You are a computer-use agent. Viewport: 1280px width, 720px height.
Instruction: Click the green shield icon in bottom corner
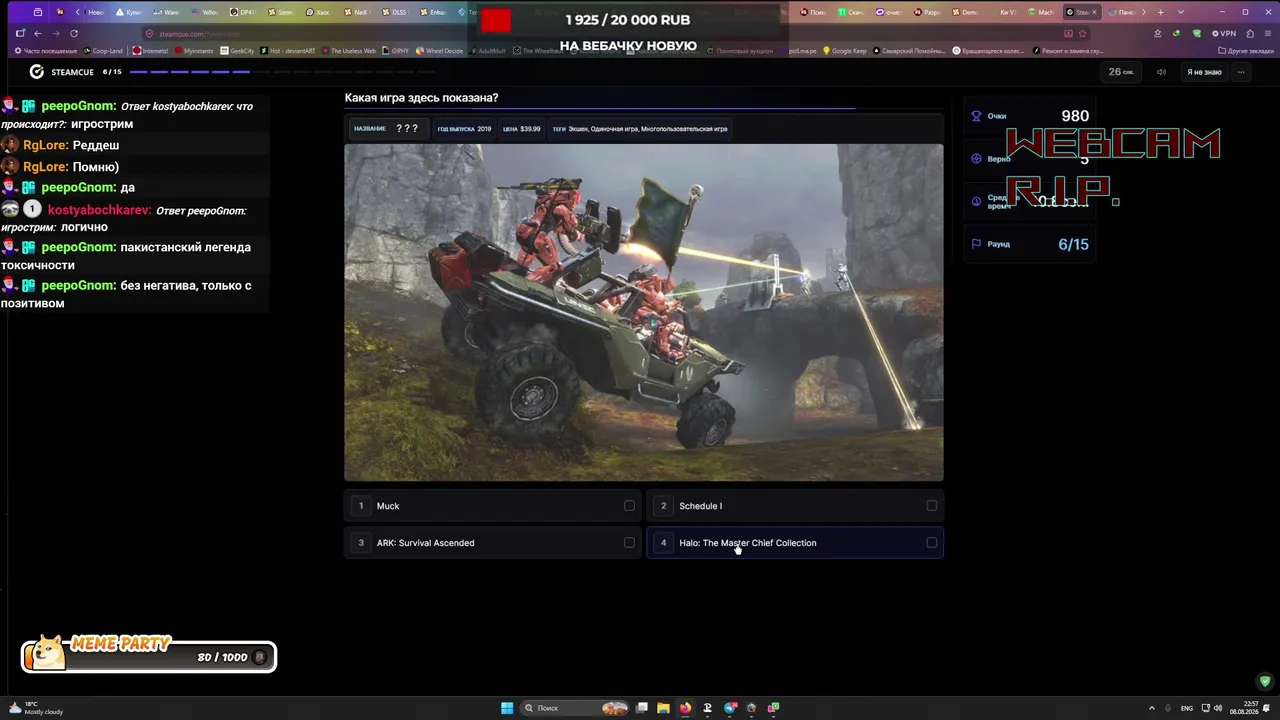point(1265,681)
